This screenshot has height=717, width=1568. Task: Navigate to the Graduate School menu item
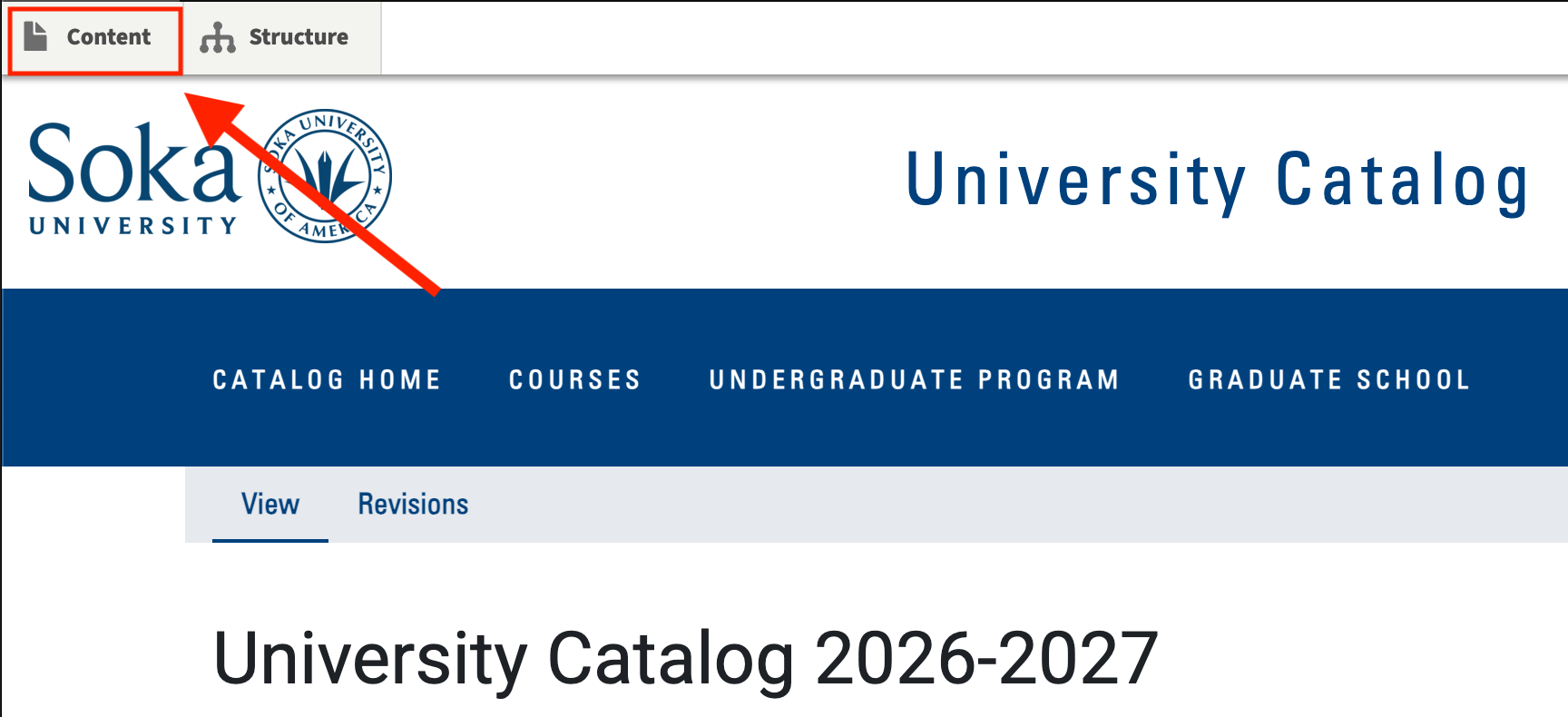pyautogui.click(x=1329, y=379)
